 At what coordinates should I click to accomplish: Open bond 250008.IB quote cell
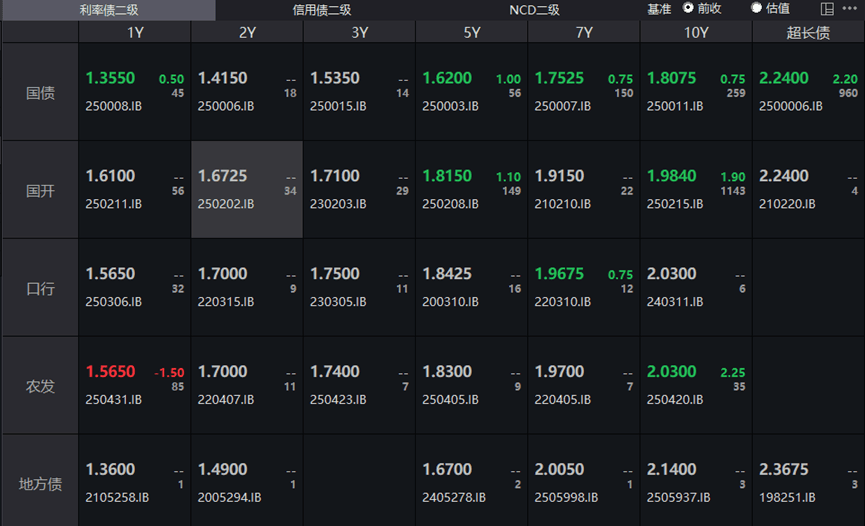[135, 91]
